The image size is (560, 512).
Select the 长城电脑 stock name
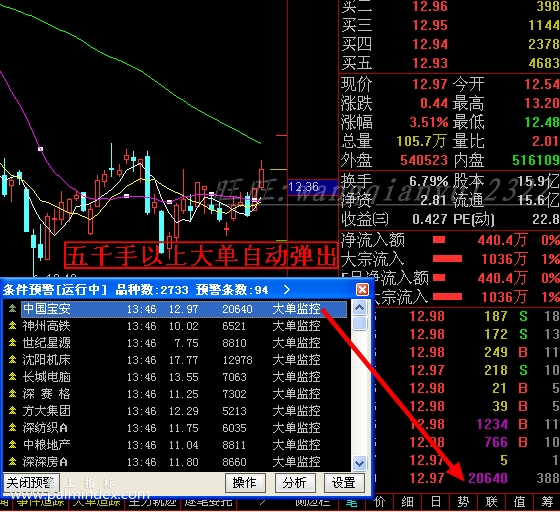46,377
